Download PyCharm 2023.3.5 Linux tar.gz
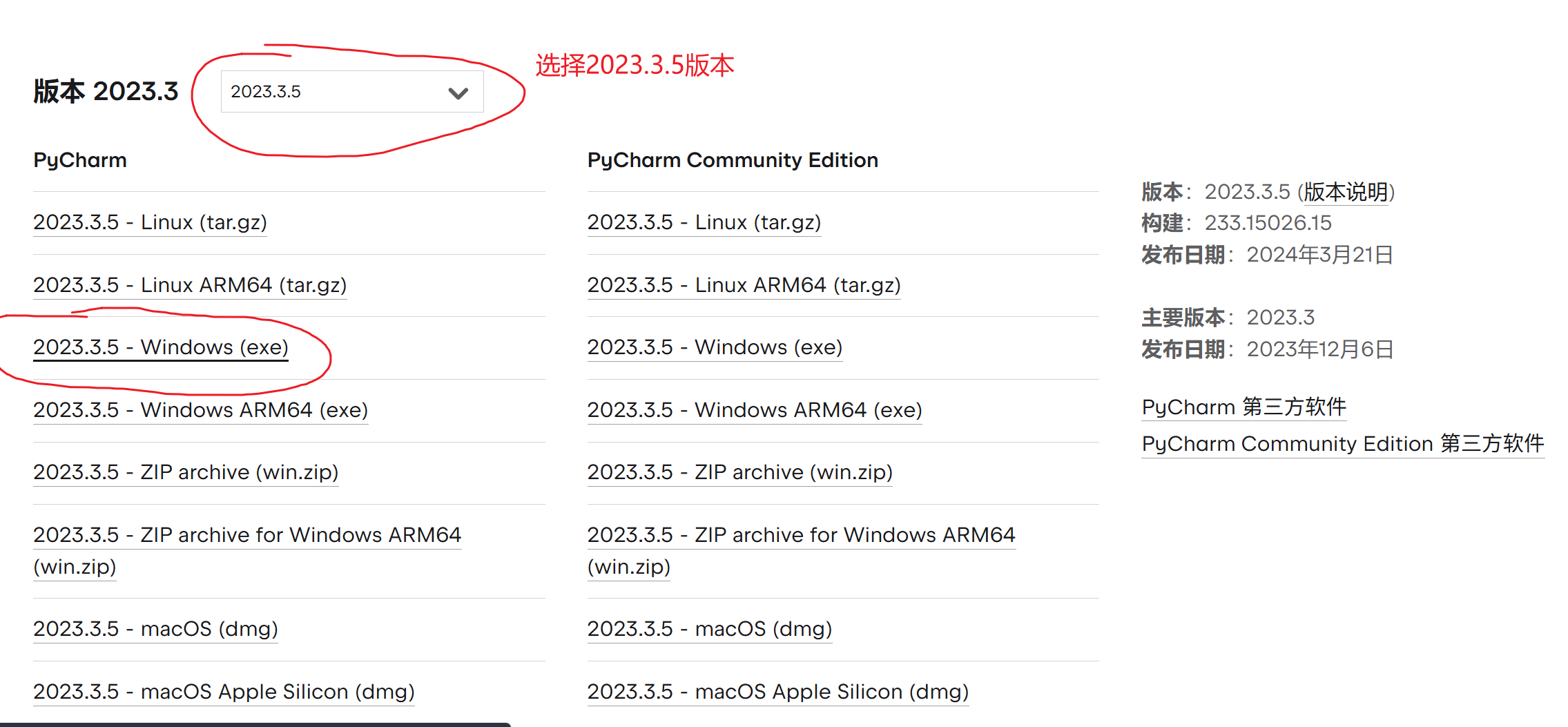Image resolution: width=1568 pixels, height=727 pixels. click(x=148, y=222)
